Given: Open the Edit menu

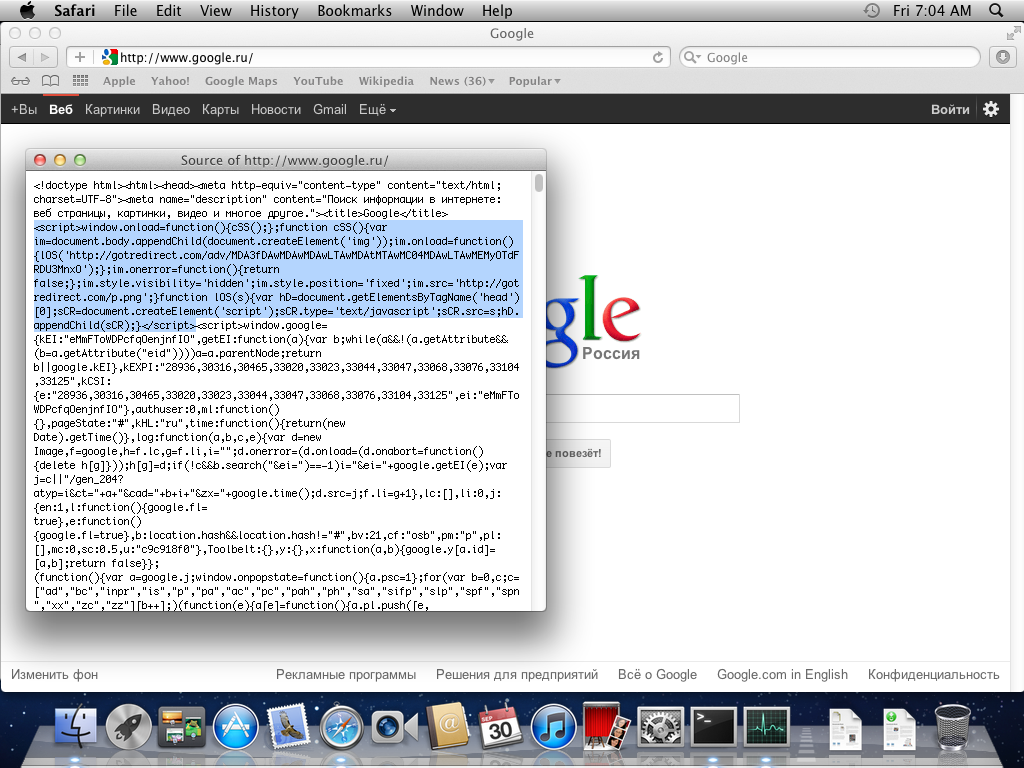Looking at the screenshot, I should 168,10.
